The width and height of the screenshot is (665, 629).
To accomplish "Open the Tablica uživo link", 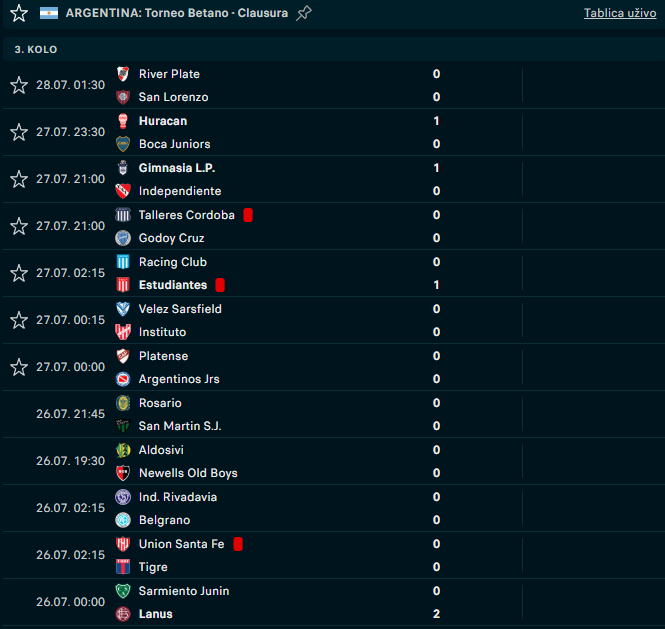I will coord(620,13).
